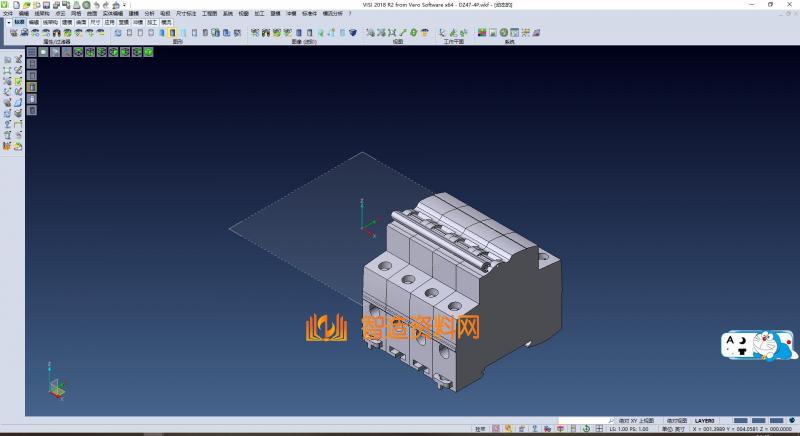800x436 pixels.
Task: Open the 分析 (Analysis) menu
Action: 149,14
